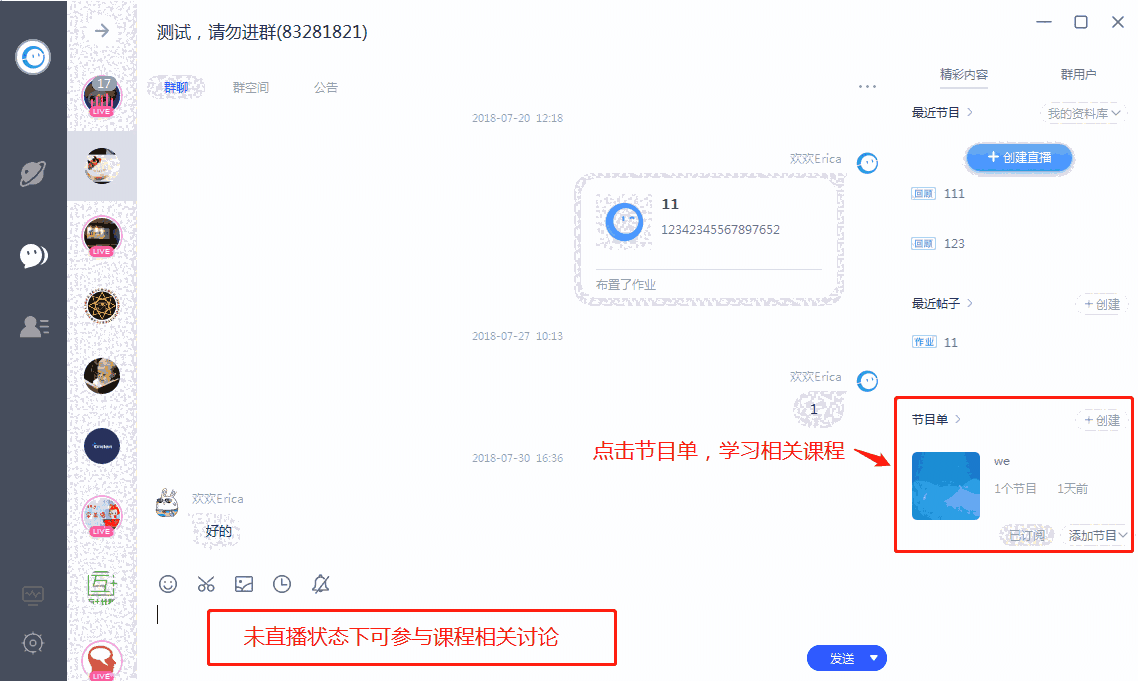Switch to the 群空间 tab
The height and width of the screenshot is (681, 1138).
pyautogui.click(x=250, y=87)
